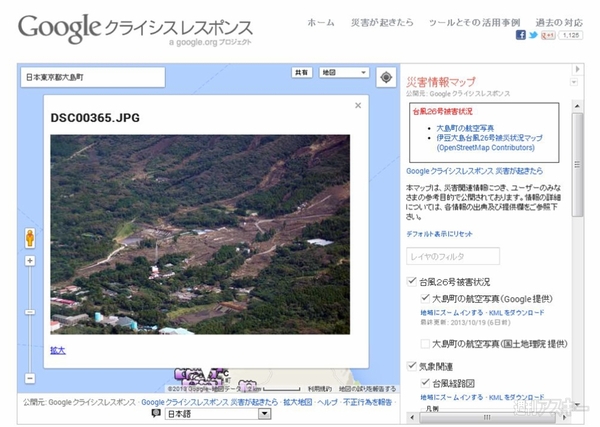Click the Google クライシスレスポンス logo
The width and height of the screenshot is (600, 427).
click(135, 29)
